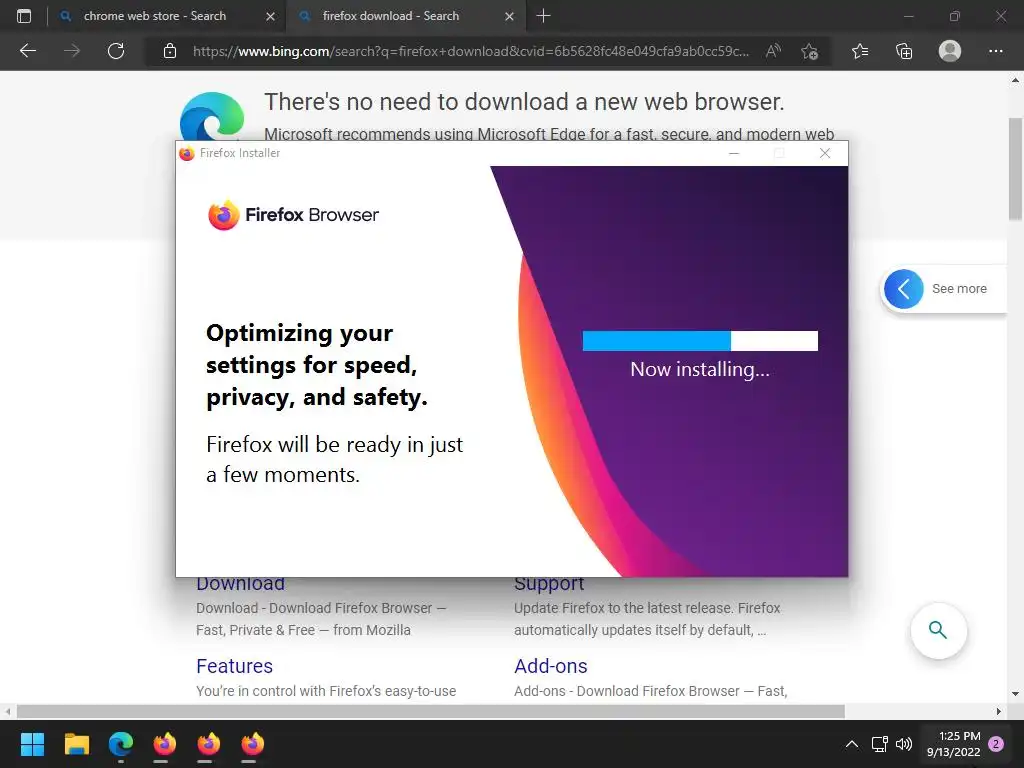Screen dimensions: 1024x768
Task: Click Microsoft Edge taskbar icon
Action: [121, 744]
